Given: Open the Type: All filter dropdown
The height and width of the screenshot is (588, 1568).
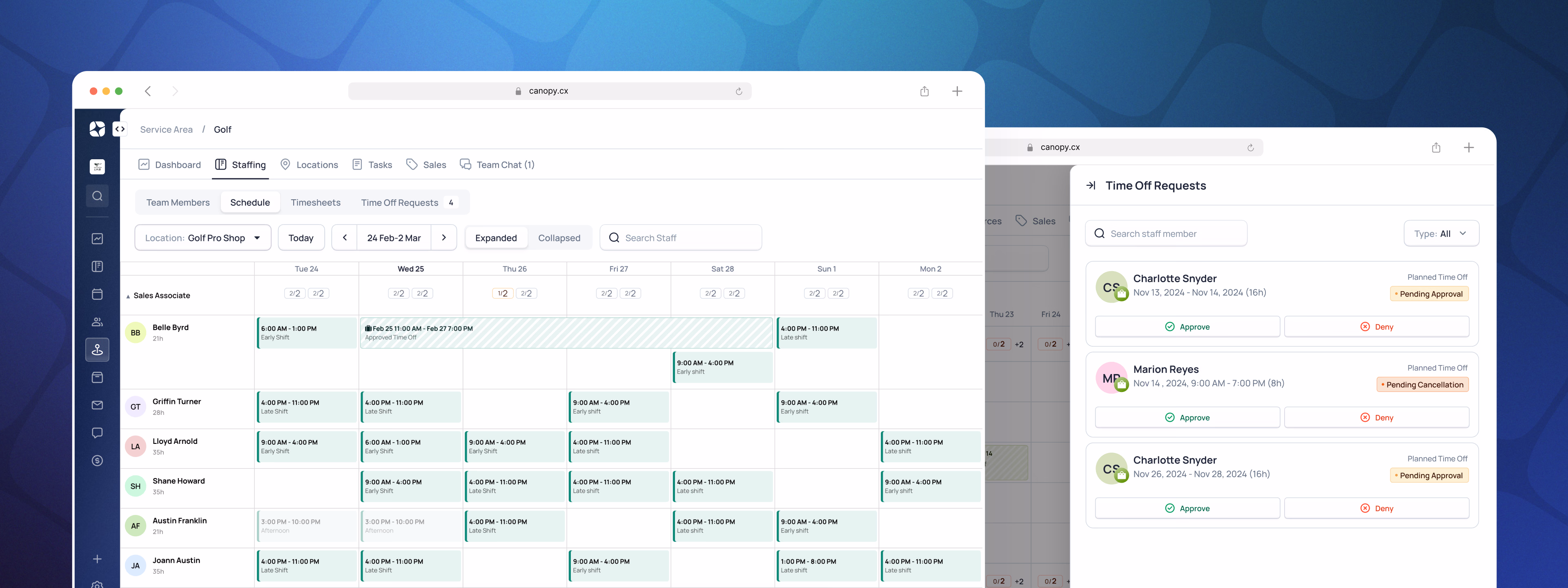Looking at the screenshot, I should tap(1441, 234).
